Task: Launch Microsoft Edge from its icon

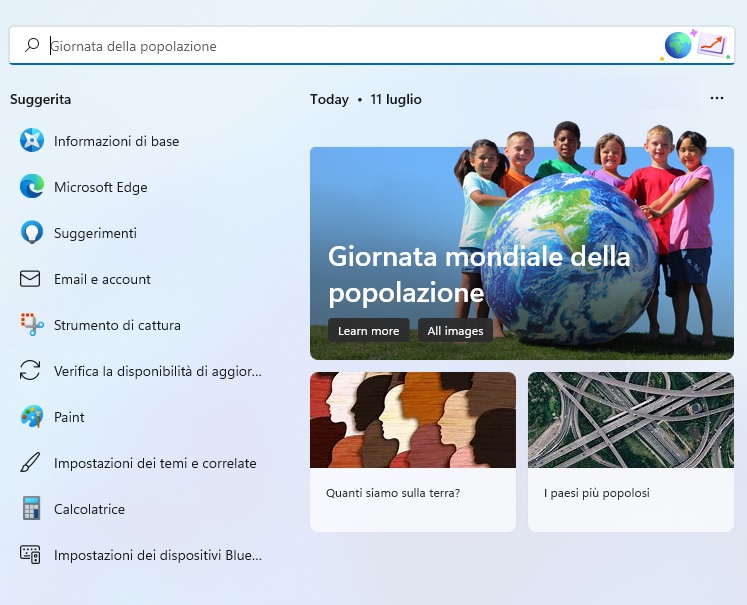Action: point(31,186)
